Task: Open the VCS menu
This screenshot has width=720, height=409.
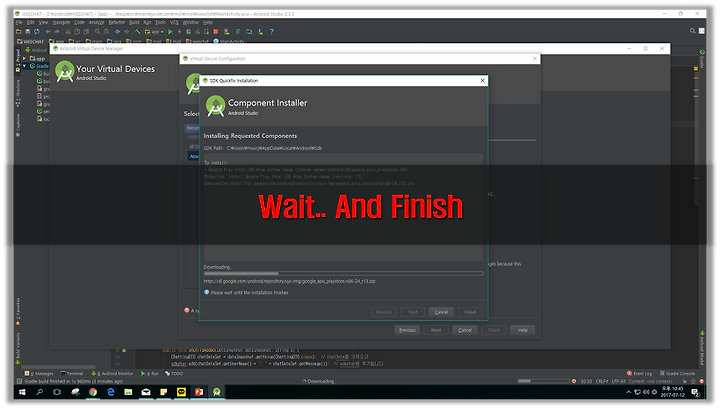Action: (x=174, y=22)
